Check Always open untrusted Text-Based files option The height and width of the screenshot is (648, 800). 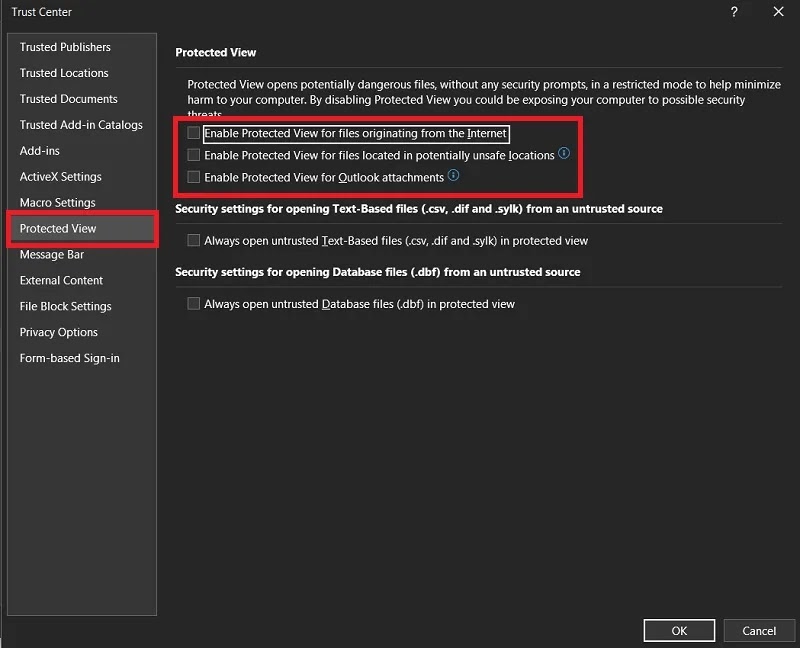[193, 240]
